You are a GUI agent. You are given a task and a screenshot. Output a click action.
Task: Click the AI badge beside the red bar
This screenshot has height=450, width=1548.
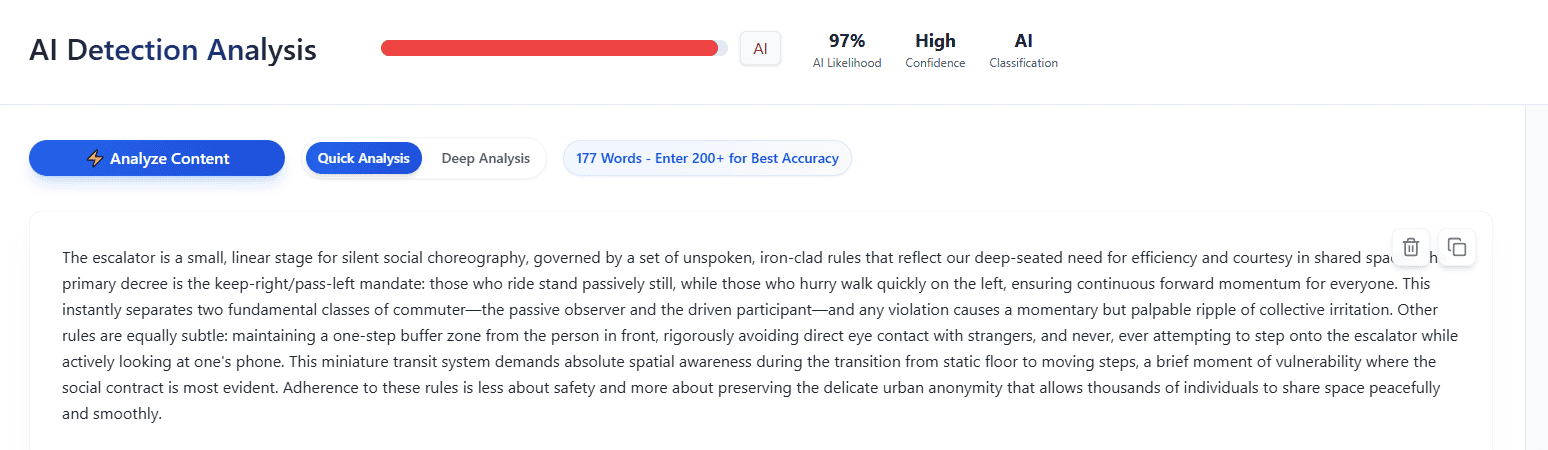[x=760, y=48]
